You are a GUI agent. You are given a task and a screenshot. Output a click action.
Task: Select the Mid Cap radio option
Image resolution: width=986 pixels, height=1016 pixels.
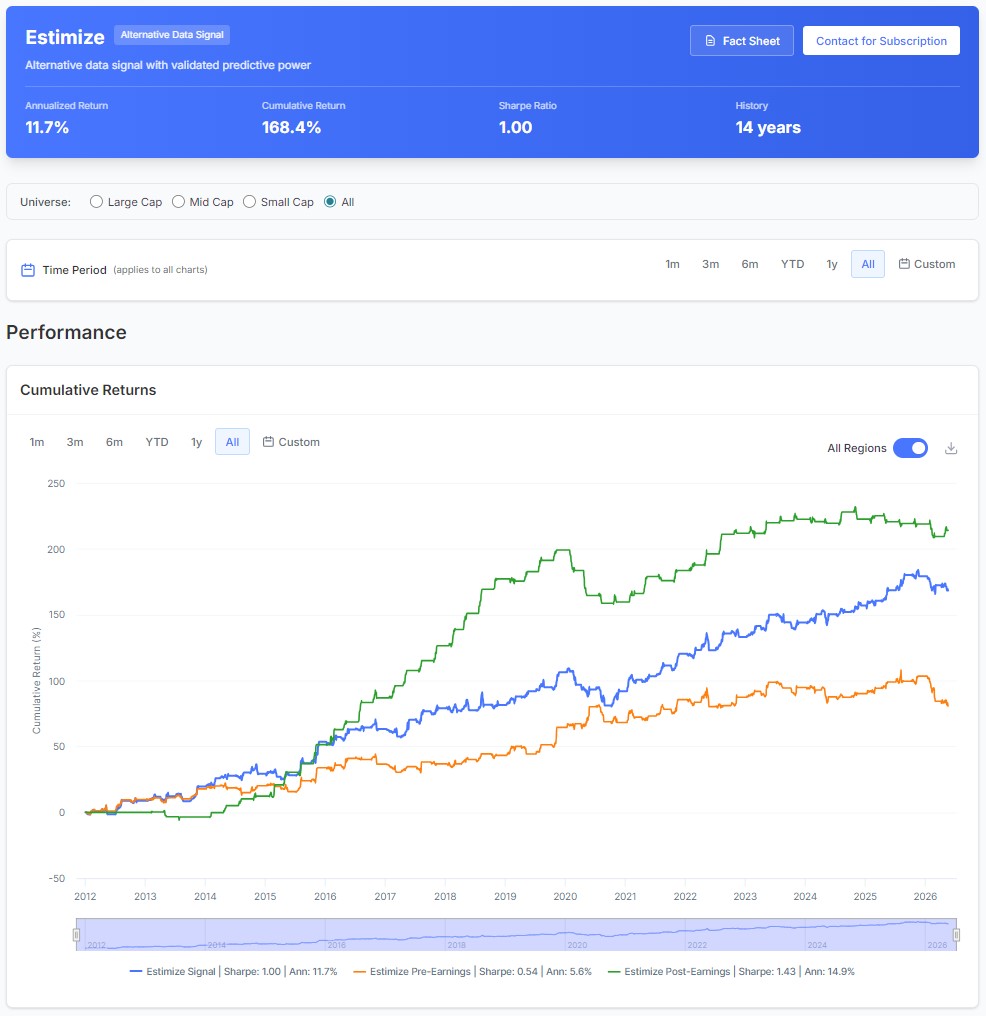(178, 202)
